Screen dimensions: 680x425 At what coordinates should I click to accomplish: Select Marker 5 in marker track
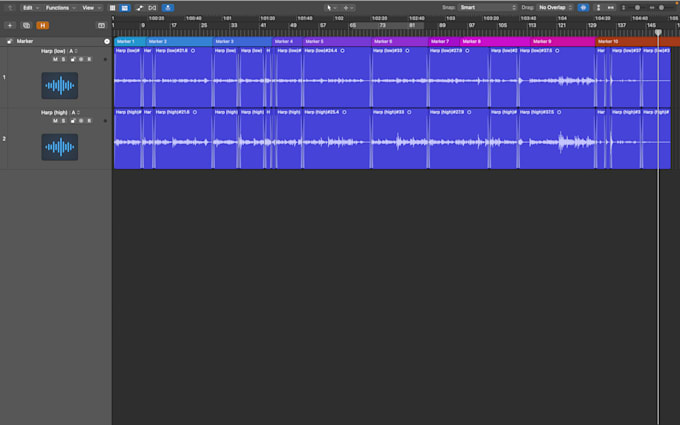(337, 42)
